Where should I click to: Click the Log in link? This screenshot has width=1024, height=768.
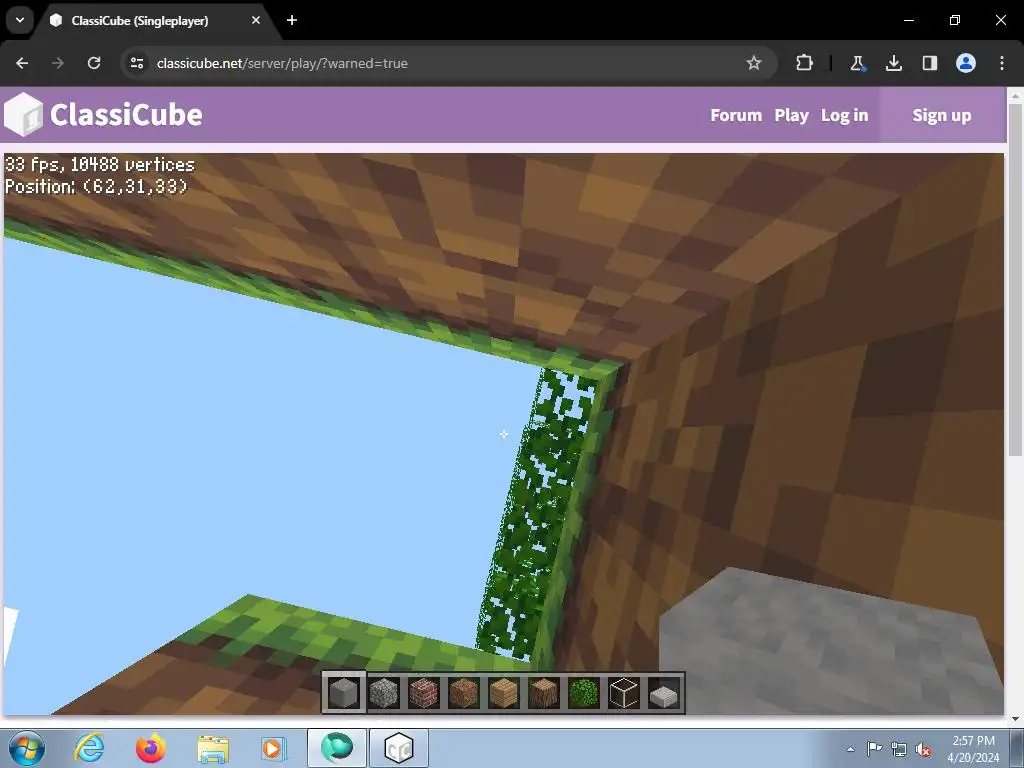(x=844, y=115)
